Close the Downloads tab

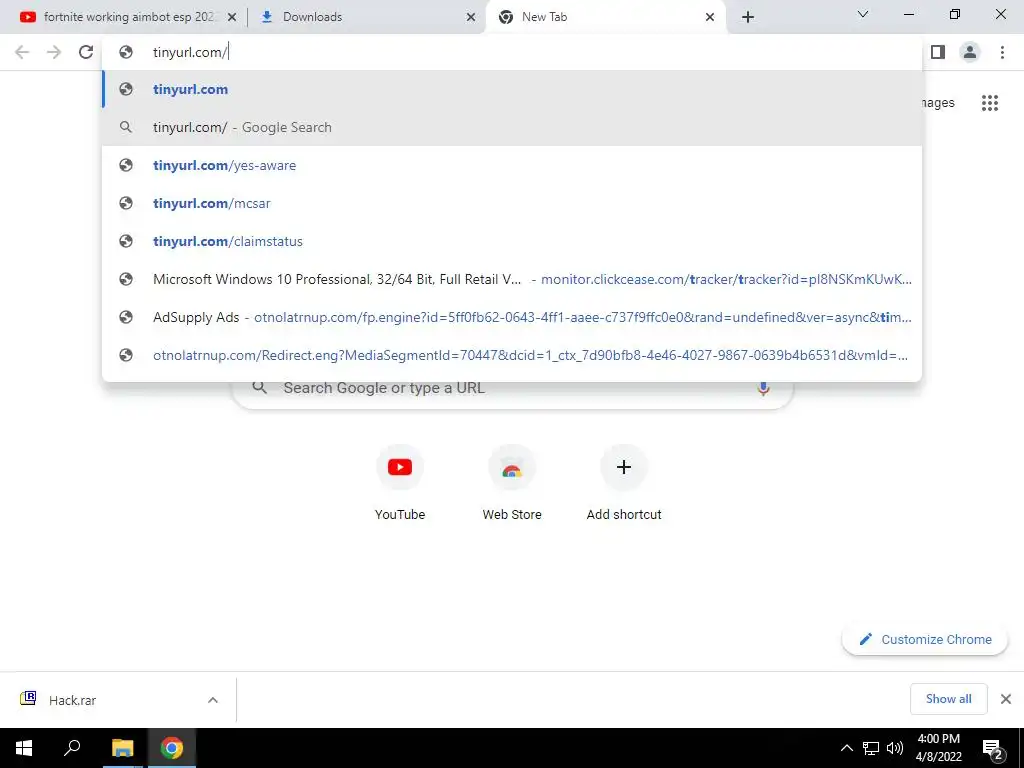[x=471, y=17]
